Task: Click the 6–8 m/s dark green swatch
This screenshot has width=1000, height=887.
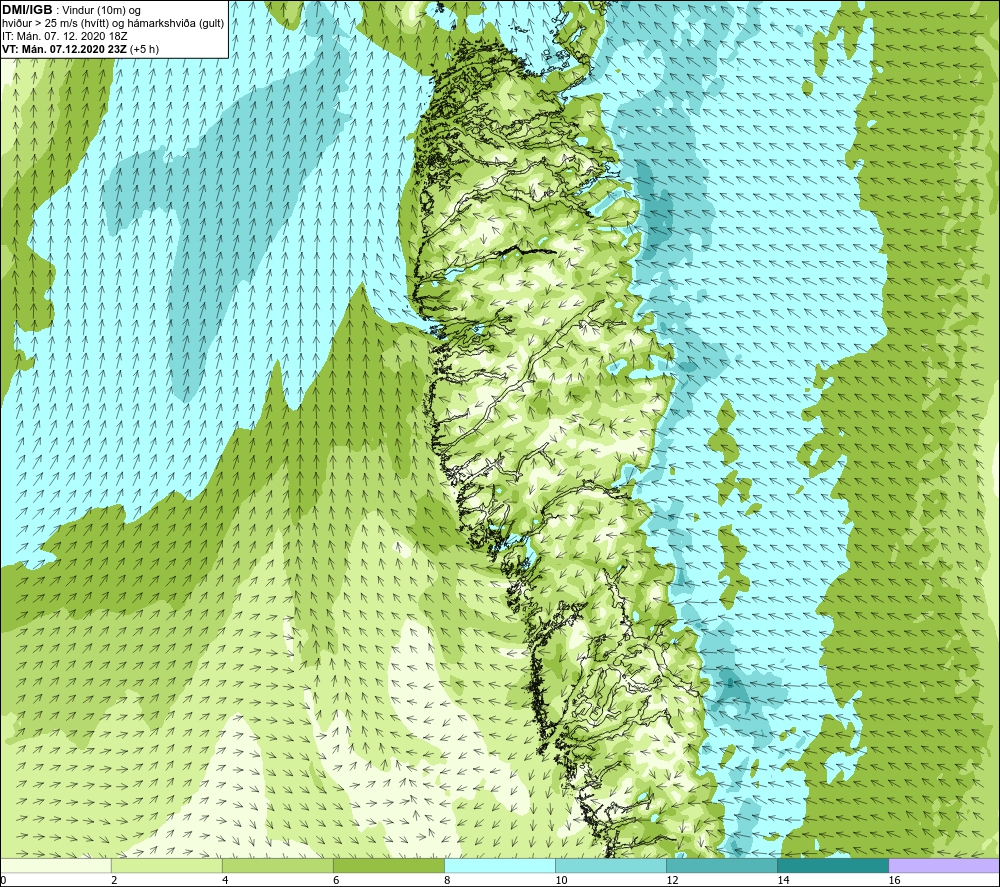Action: [x=388, y=865]
